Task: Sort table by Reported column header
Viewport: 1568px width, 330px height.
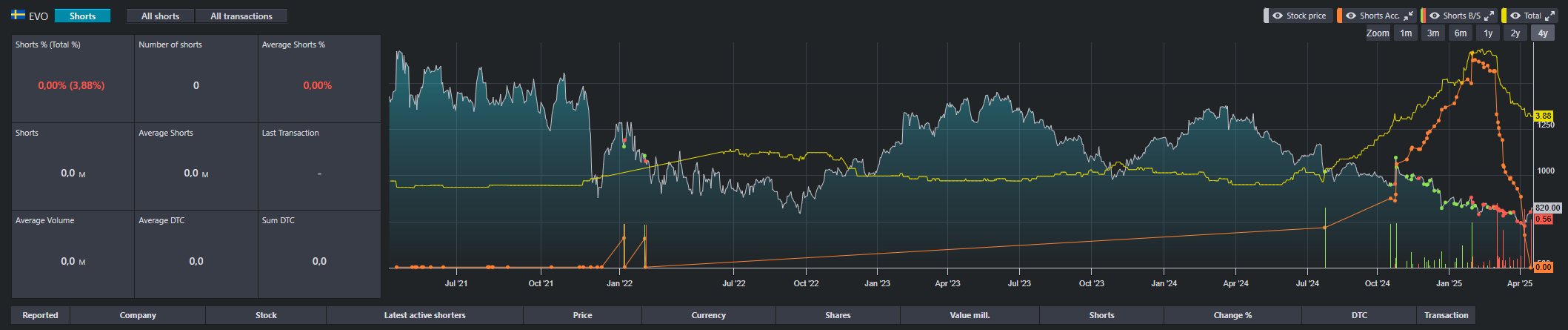Action: point(40,315)
